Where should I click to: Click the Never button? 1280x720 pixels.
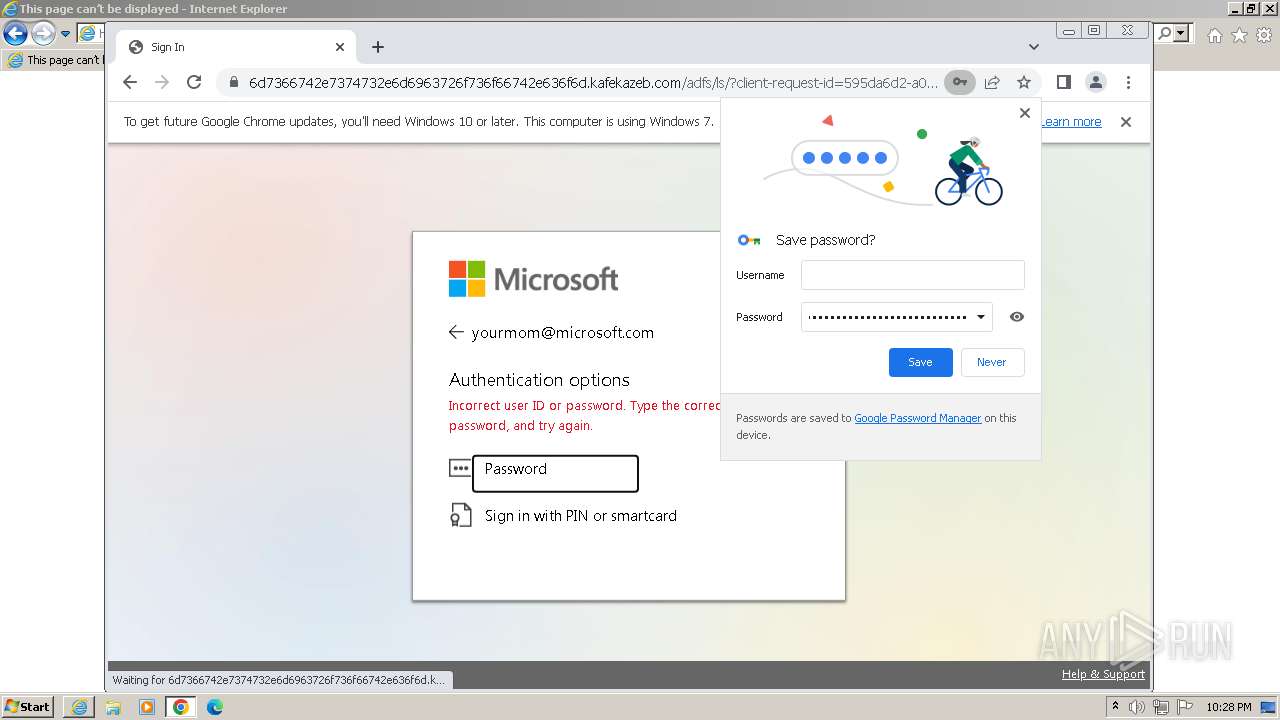tap(992, 362)
